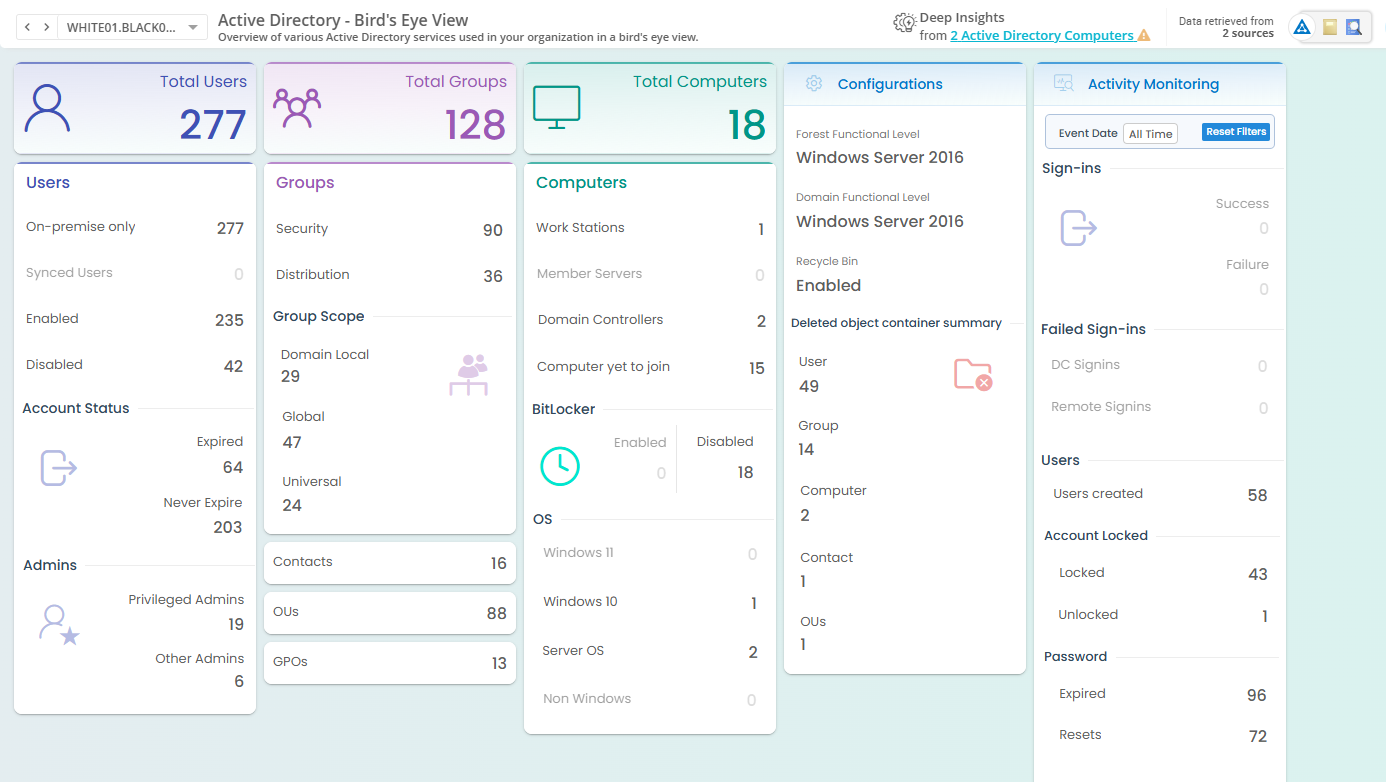
Task: Open the 2 Active Directory Computers link
Action: coord(1041,34)
